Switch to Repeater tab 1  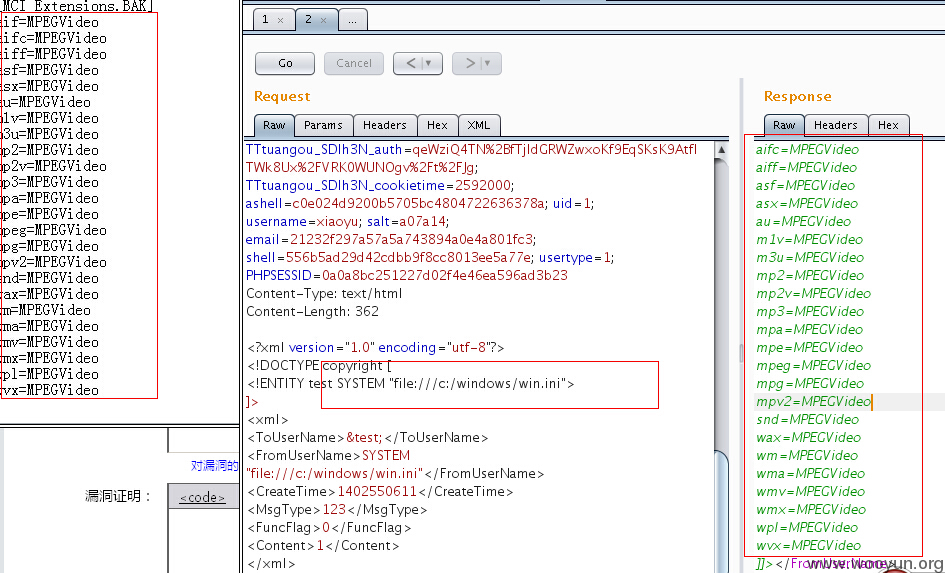(x=265, y=20)
